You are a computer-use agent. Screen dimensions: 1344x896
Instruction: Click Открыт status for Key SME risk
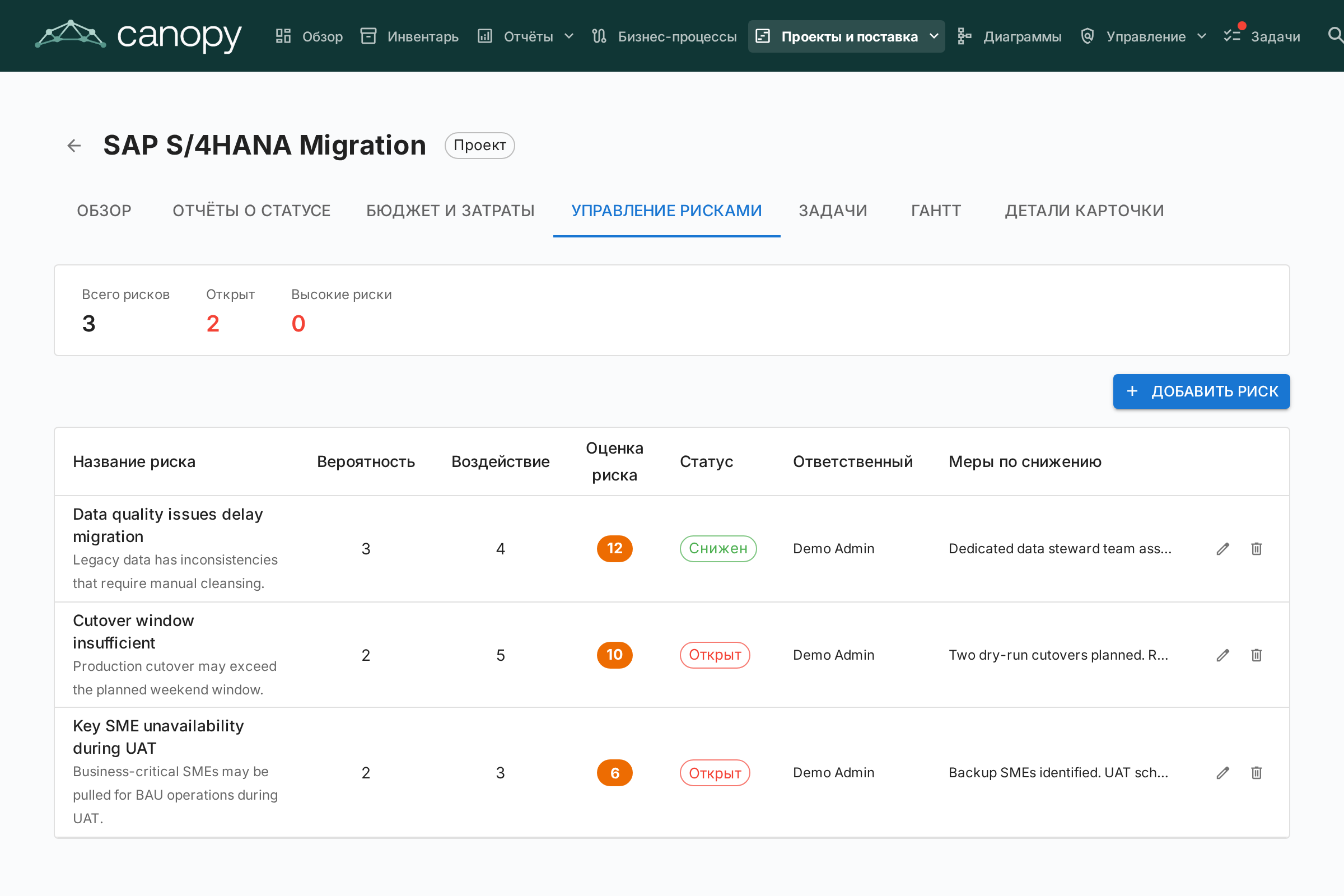coord(715,773)
